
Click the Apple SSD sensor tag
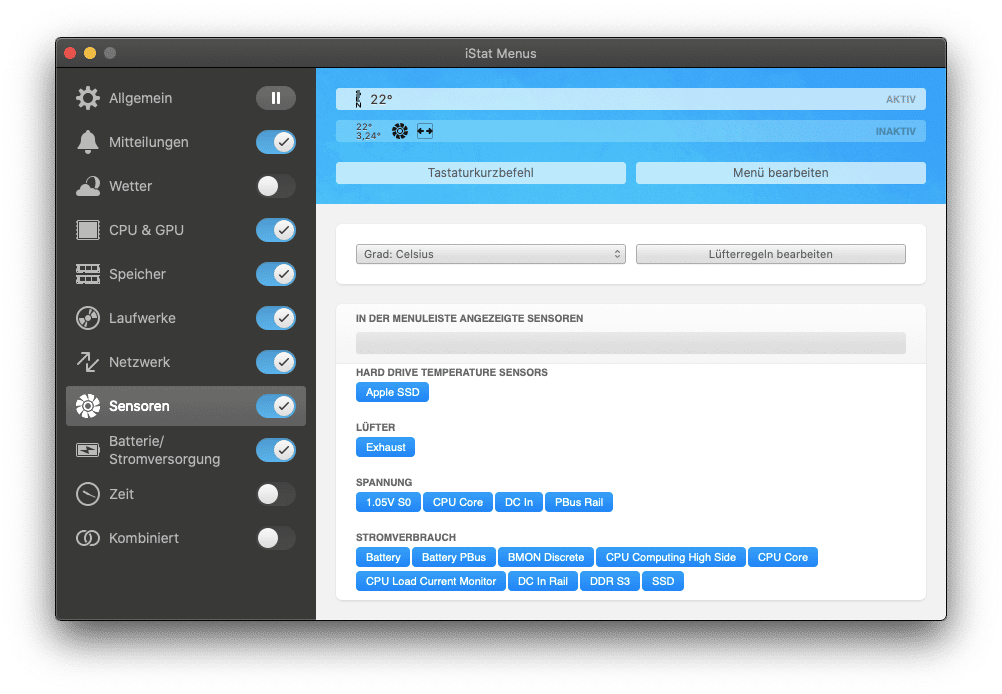pyautogui.click(x=392, y=392)
